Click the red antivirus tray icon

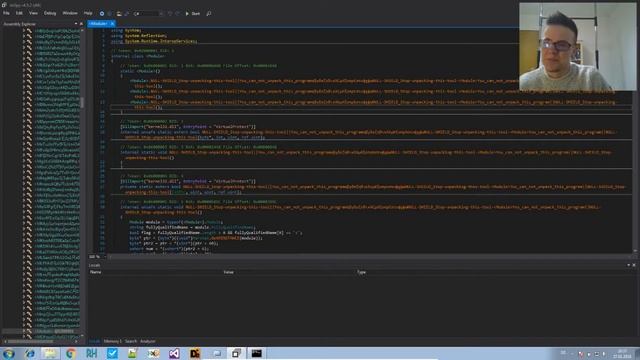(x=581, y=354)
